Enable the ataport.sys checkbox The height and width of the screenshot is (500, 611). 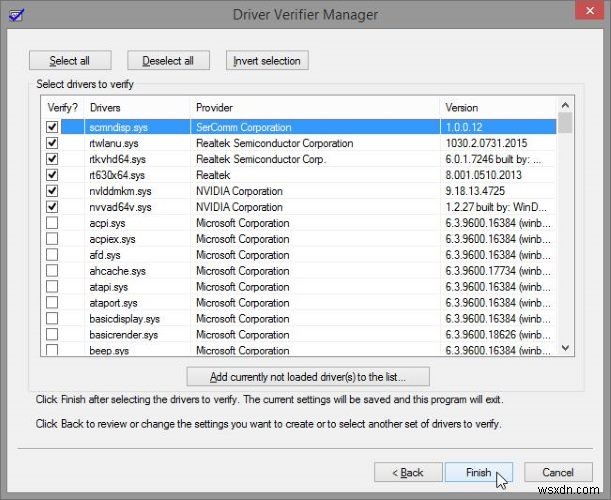(x=52, y=303)
